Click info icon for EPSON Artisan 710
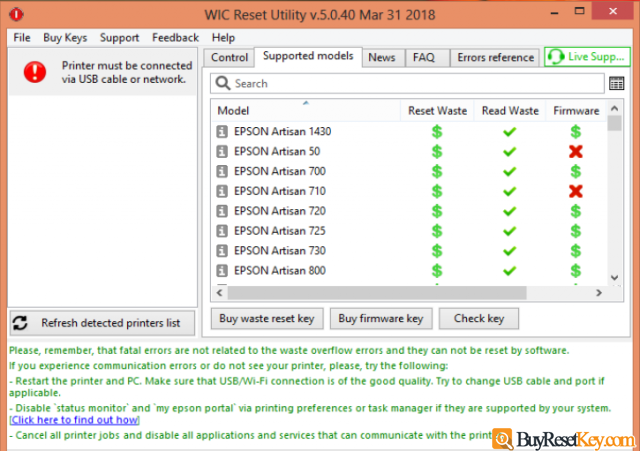 pos(222,191)
